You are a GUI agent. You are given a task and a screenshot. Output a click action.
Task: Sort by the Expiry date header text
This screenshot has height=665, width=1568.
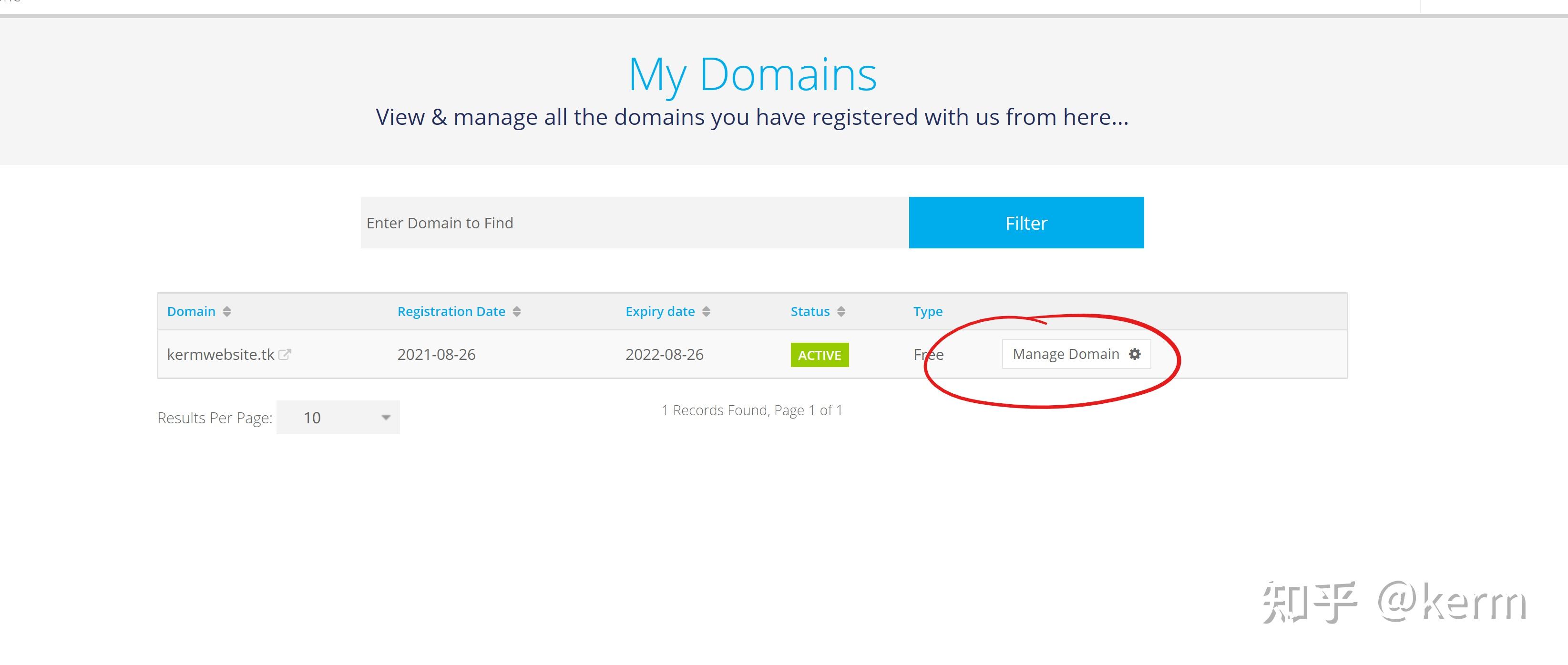coord(660,311)
